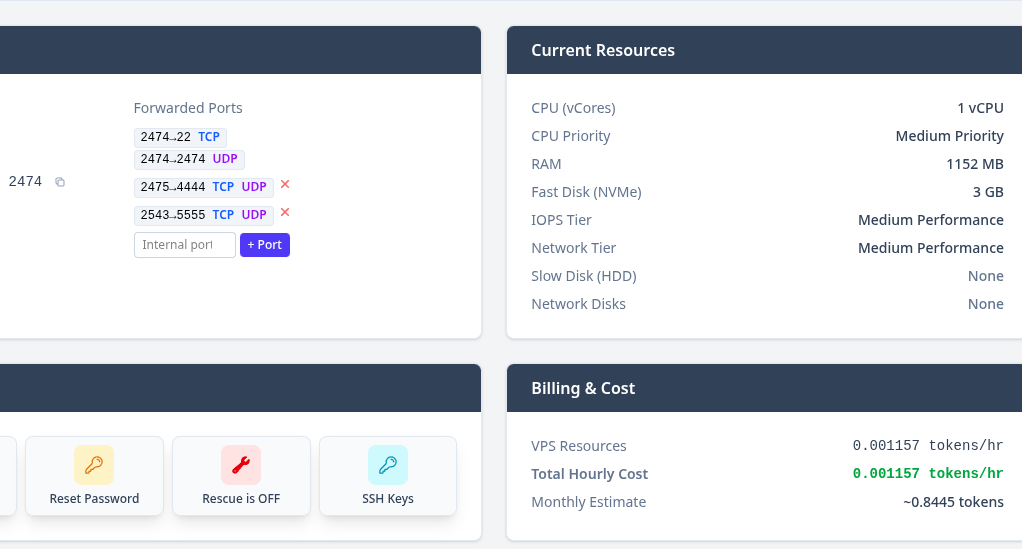Screen dimensions: 1022x549
Task: Copy the port number 2474
Action: click(x=60, y=182)
